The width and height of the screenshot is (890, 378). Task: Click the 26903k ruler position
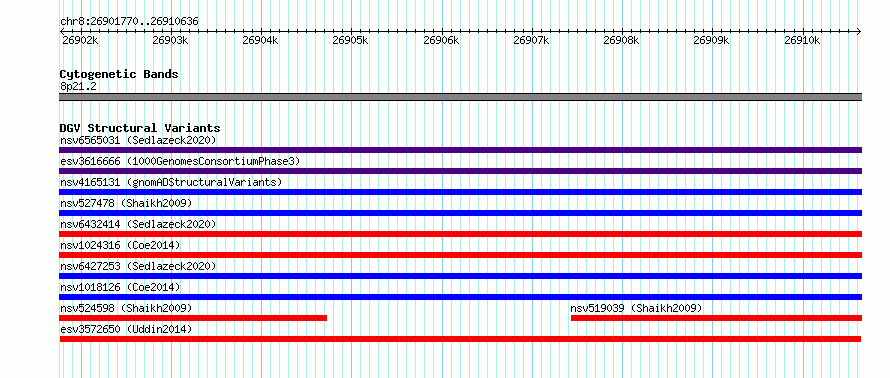[171, 41]
